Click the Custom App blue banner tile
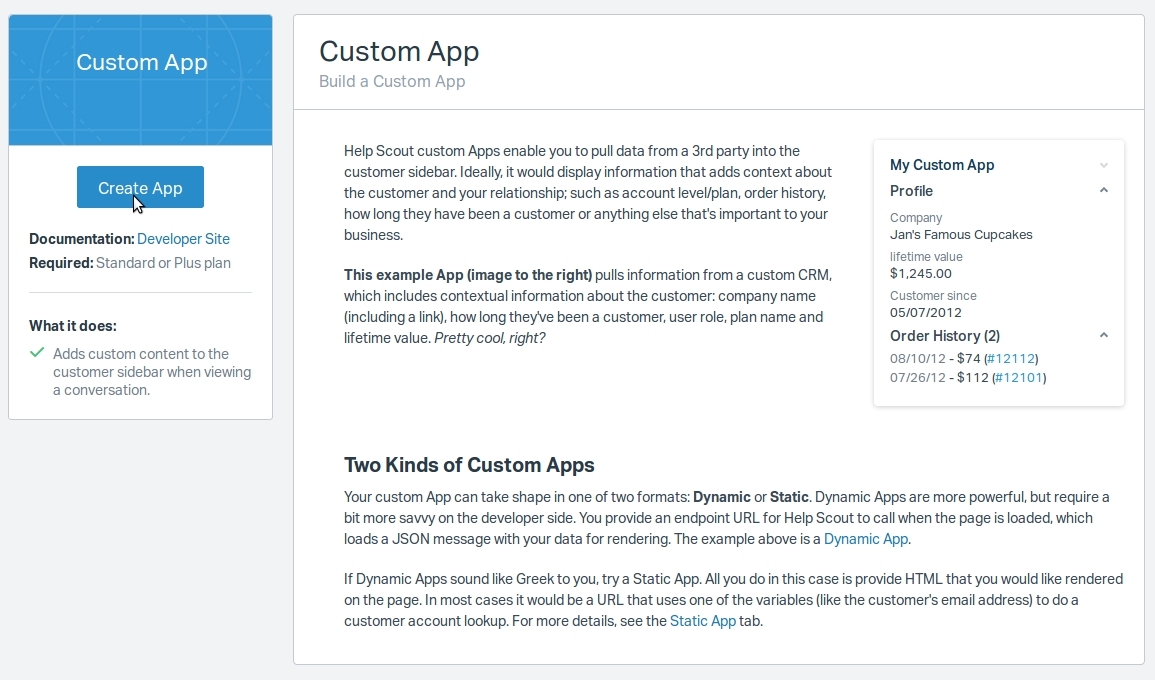The height and width of the screenshot is (680, 1155). (x=141, y=80)
